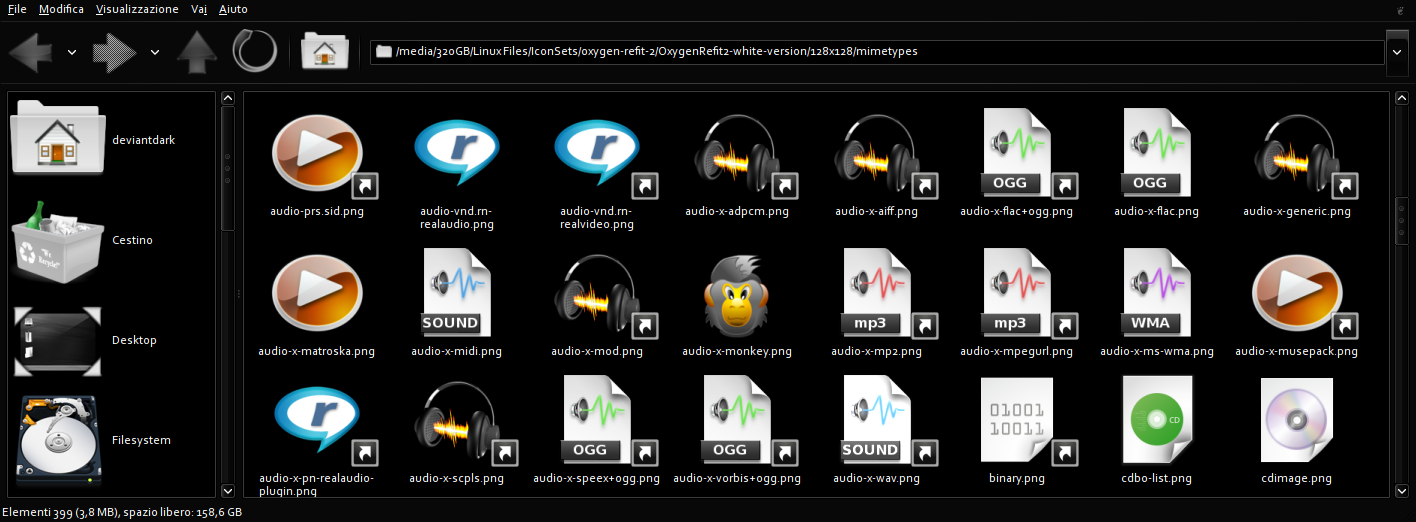This screenshot has height=522, width=1416.
Task: Open the back history dropdown arrow
Action: pyautogui.click(x=72, y=52)
